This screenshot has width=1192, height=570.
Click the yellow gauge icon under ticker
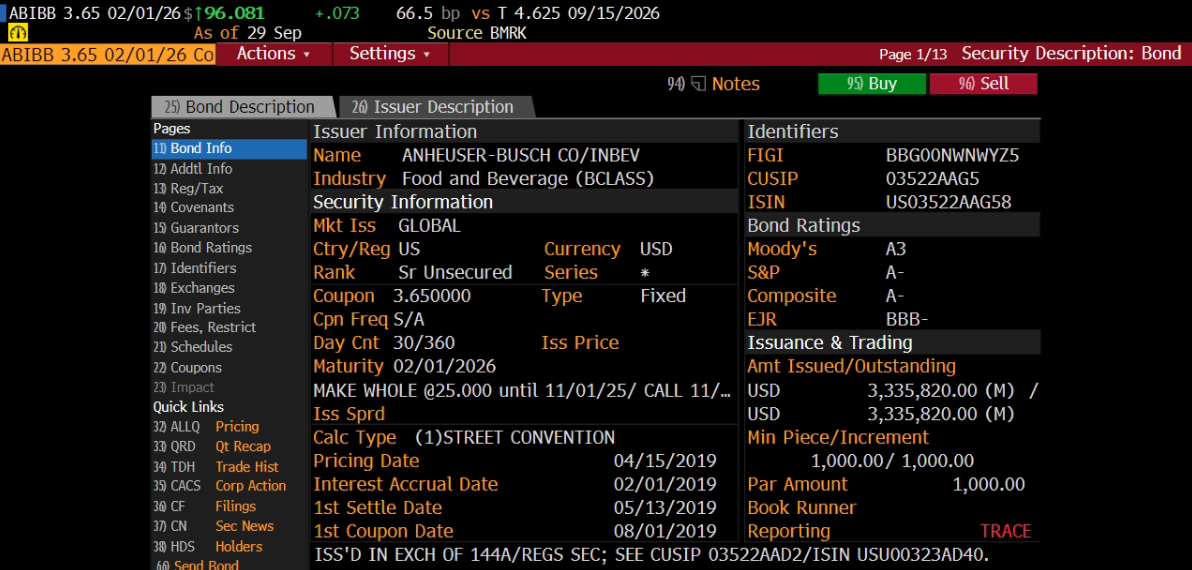(x=17, y=33)
